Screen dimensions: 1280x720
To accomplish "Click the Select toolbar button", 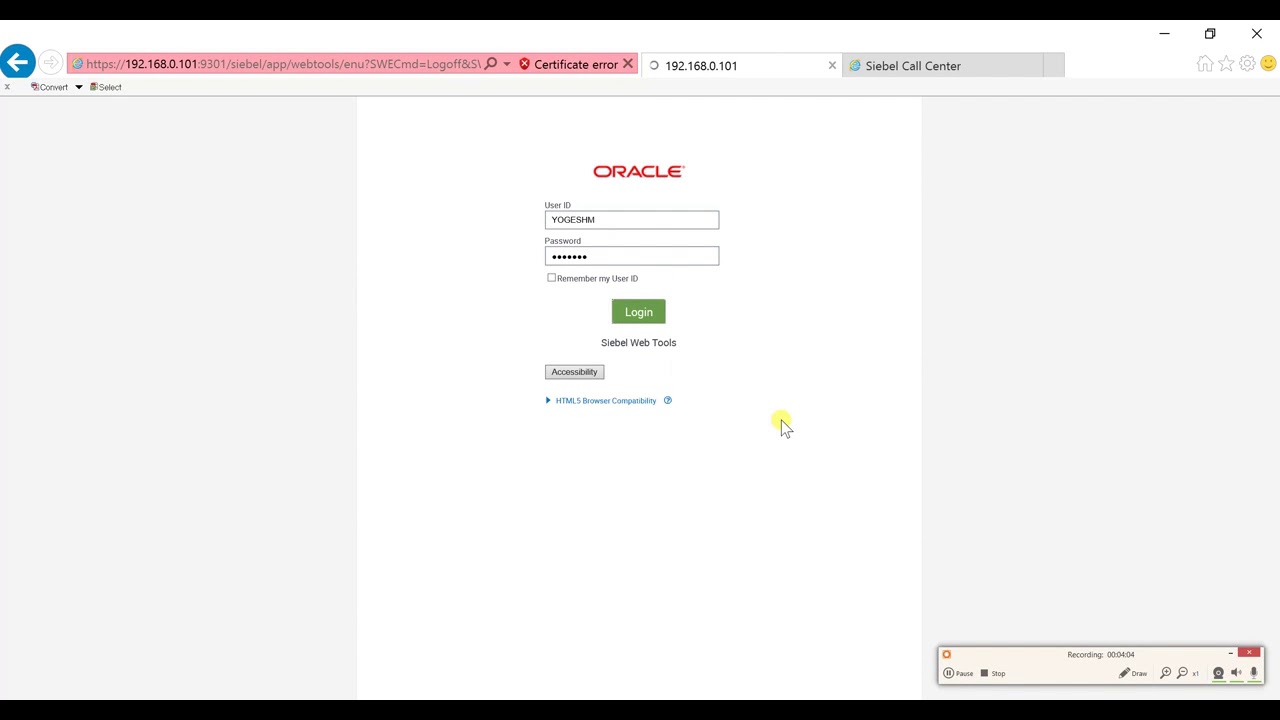I will [106, 87].
